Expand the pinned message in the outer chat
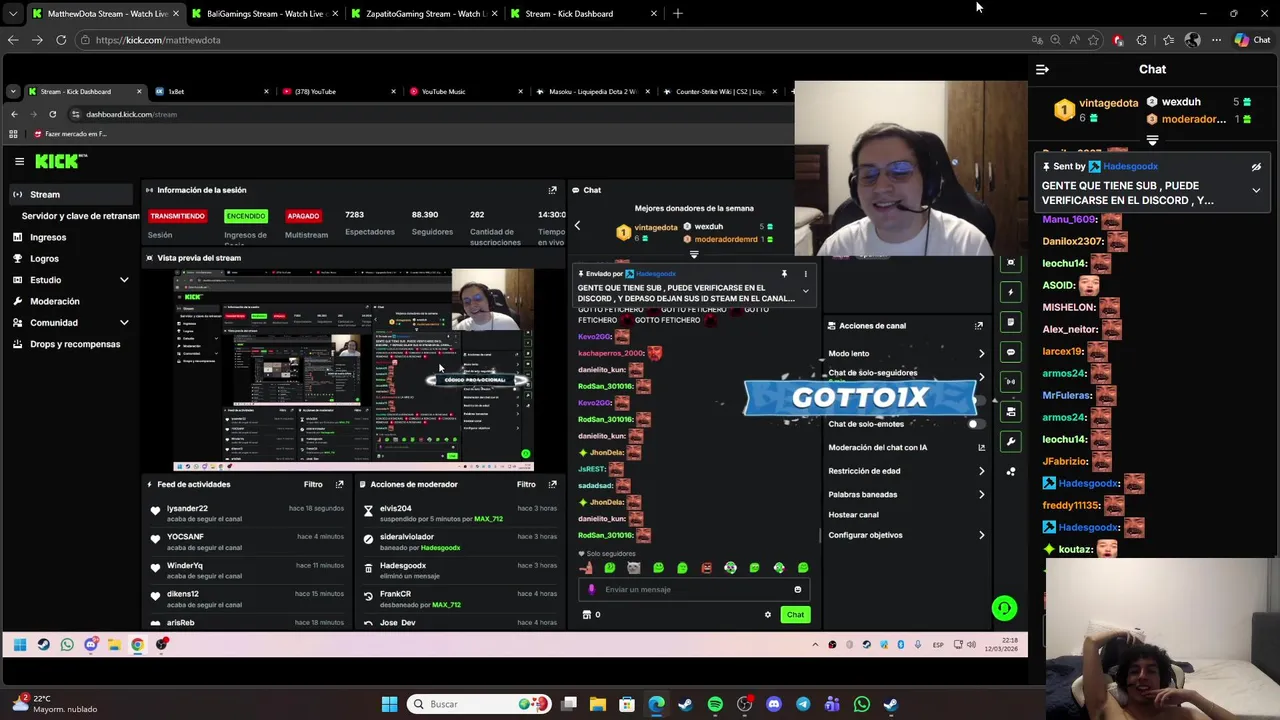The height and width of the screenshot is (720, 1280). click(x=1256, y=190)
